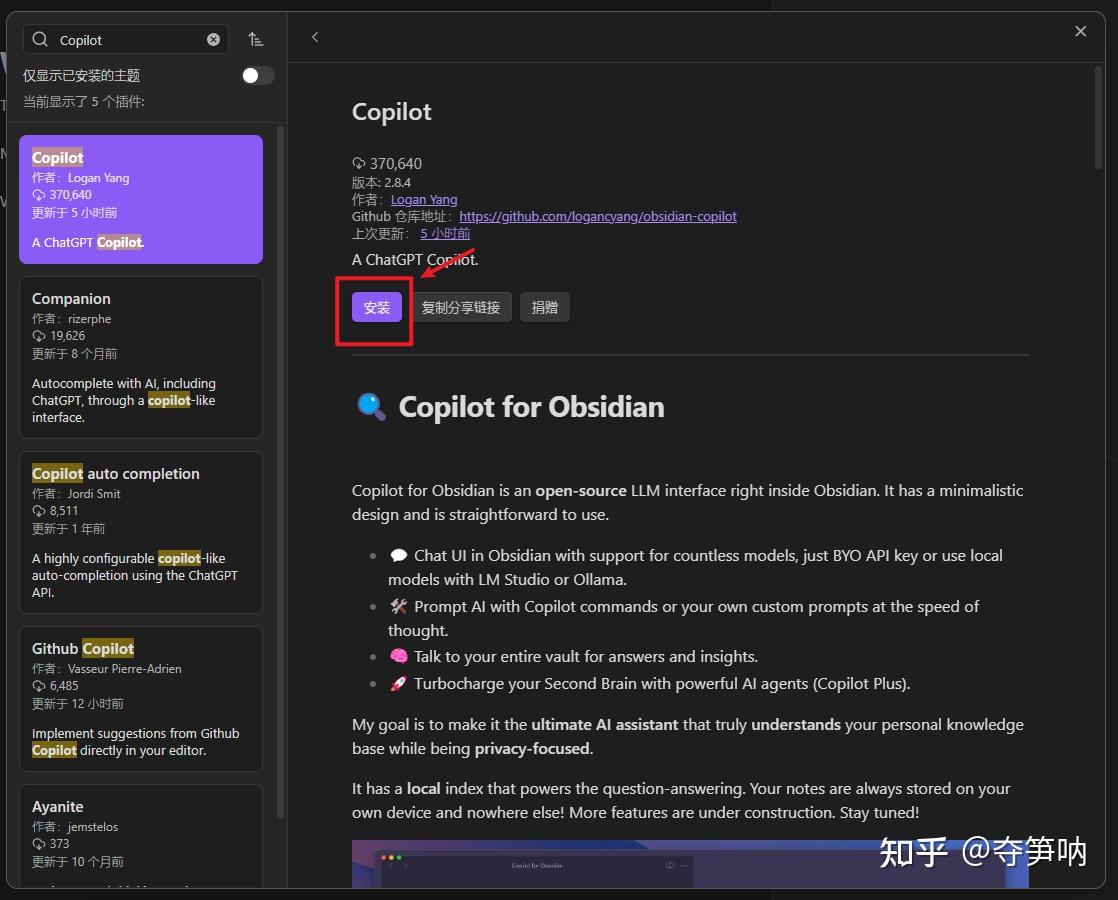Open the sort order icon beside search
Image resolution: width=1118 pixels, height=900 pixels.
tap(256, 38)
